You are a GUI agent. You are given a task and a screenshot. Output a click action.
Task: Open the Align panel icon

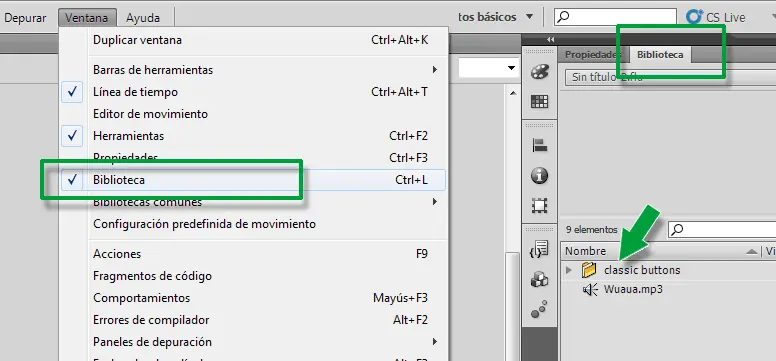click(539, 145)
